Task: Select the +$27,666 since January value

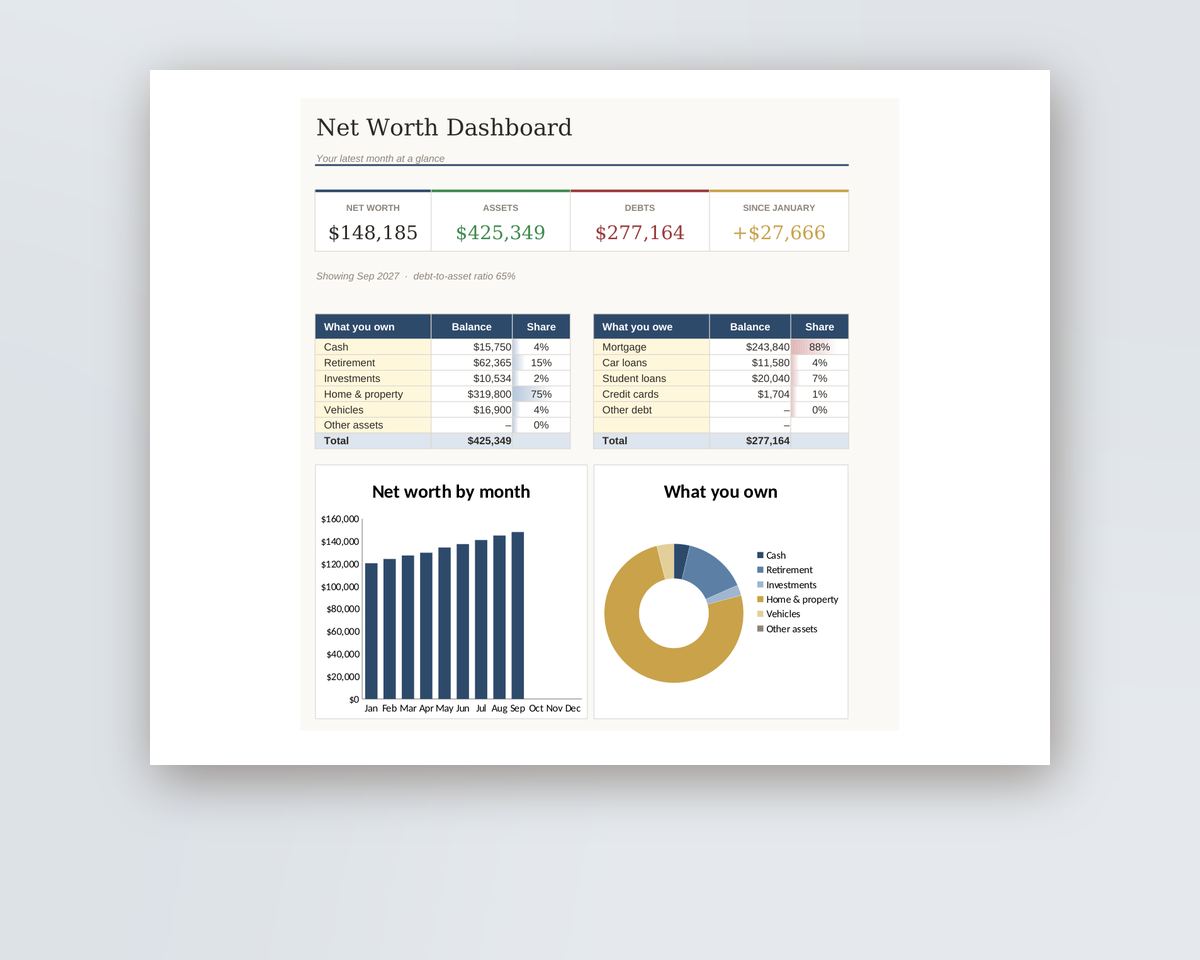Action: tap(779, 233)
